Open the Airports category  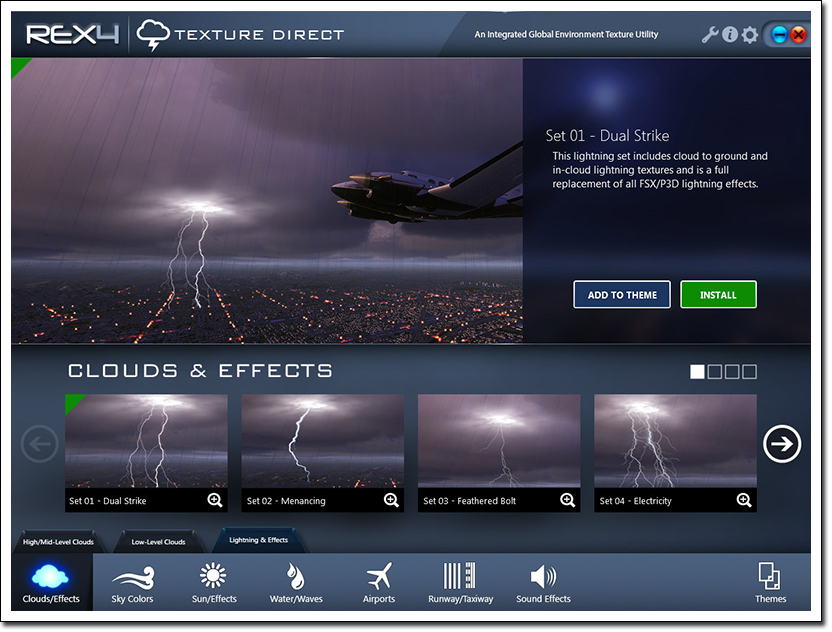[379, 583]
